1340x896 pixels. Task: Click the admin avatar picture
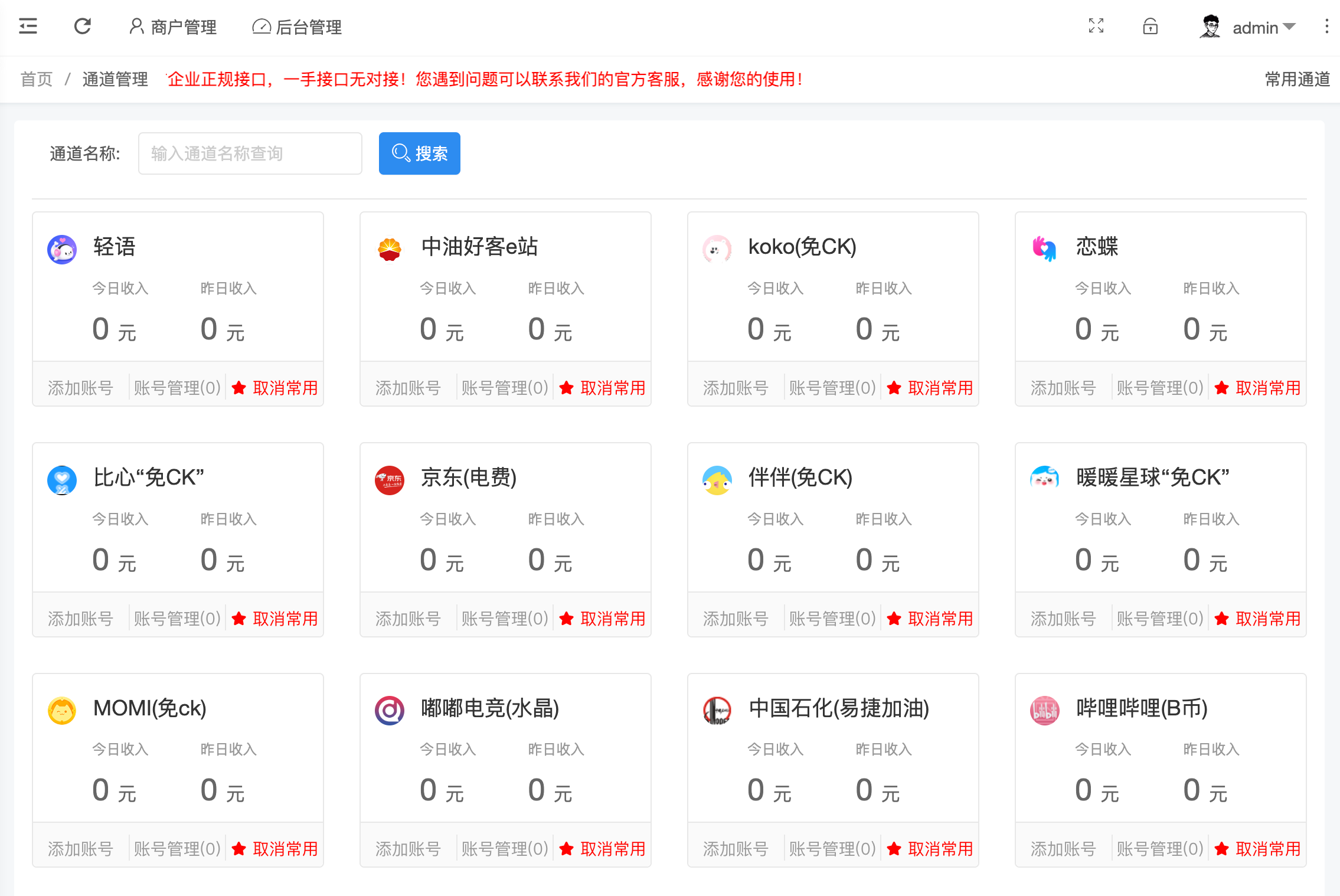[1211, 27]
